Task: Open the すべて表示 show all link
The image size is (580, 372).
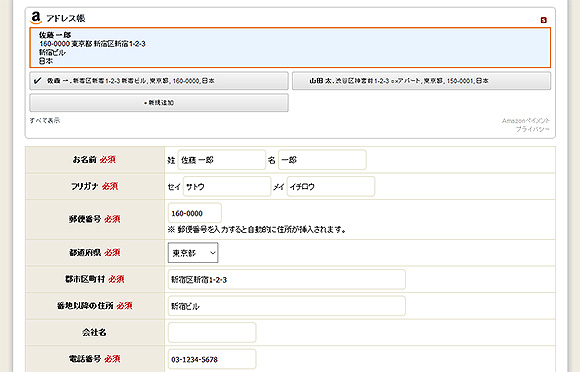Action: tap(44, 120)
